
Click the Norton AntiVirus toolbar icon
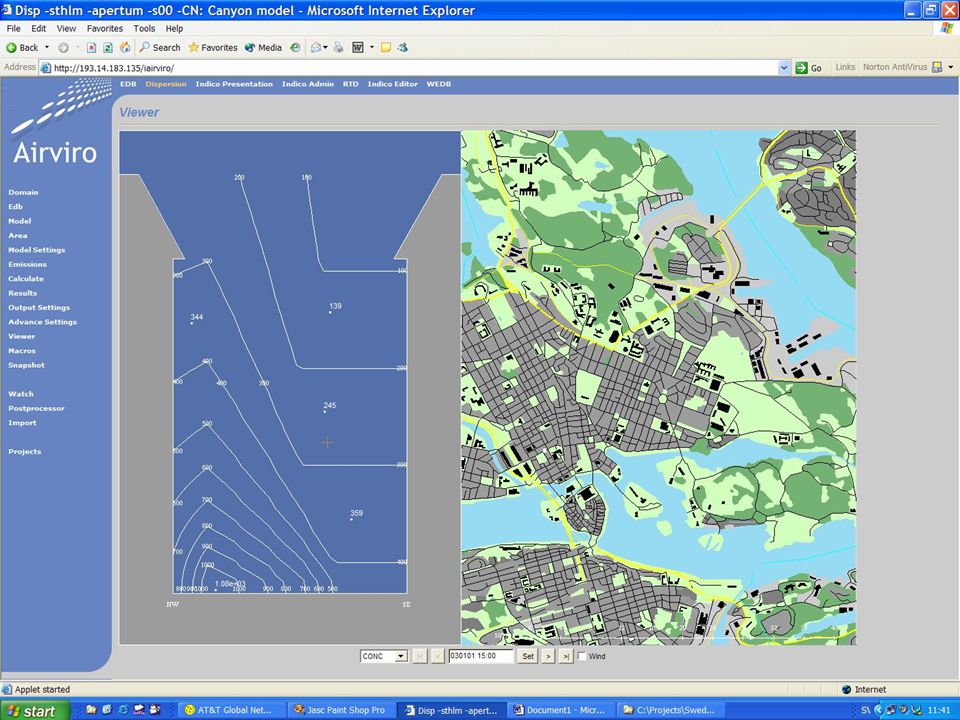coord(937,67)
